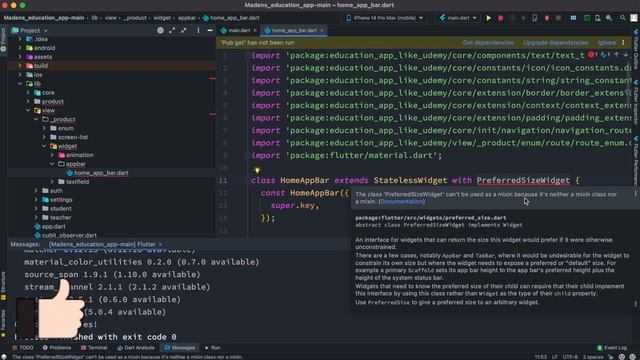Open the Documentation link in error tooltip
Viewport: 640px width, 360px height.
402,202
